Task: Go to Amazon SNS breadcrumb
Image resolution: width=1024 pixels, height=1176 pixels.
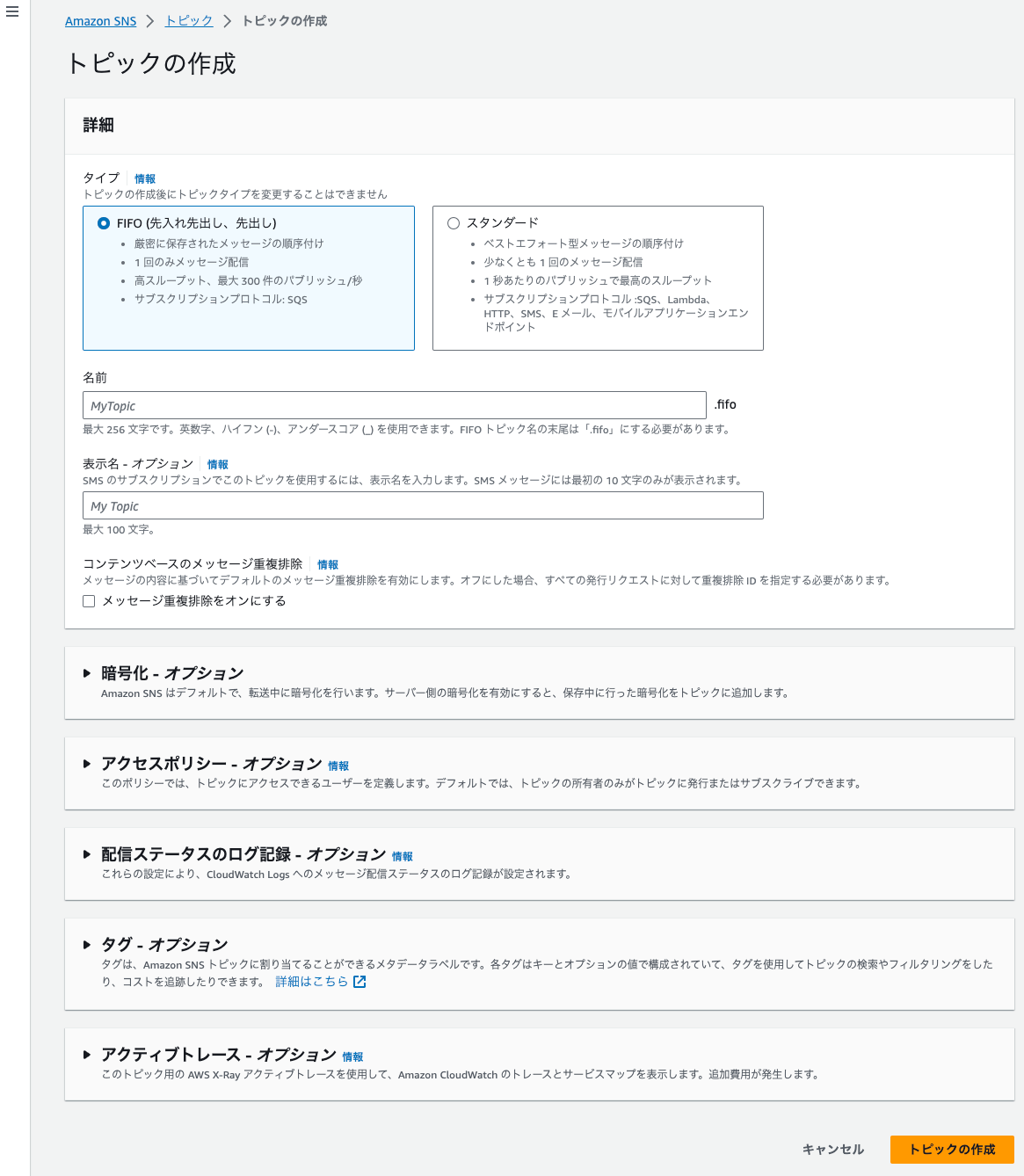Action: [101, 21]
